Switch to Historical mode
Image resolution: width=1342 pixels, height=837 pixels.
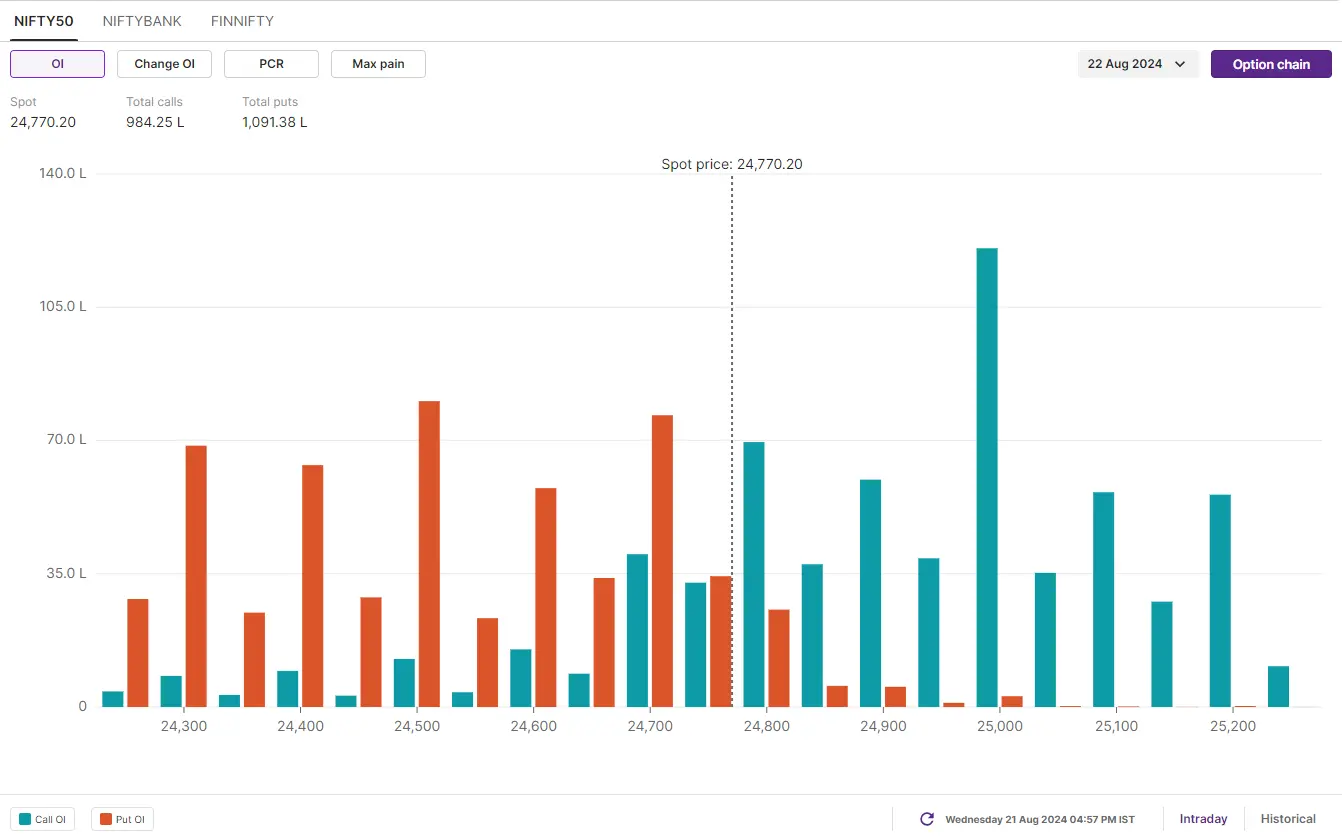tap(1288, 819)
